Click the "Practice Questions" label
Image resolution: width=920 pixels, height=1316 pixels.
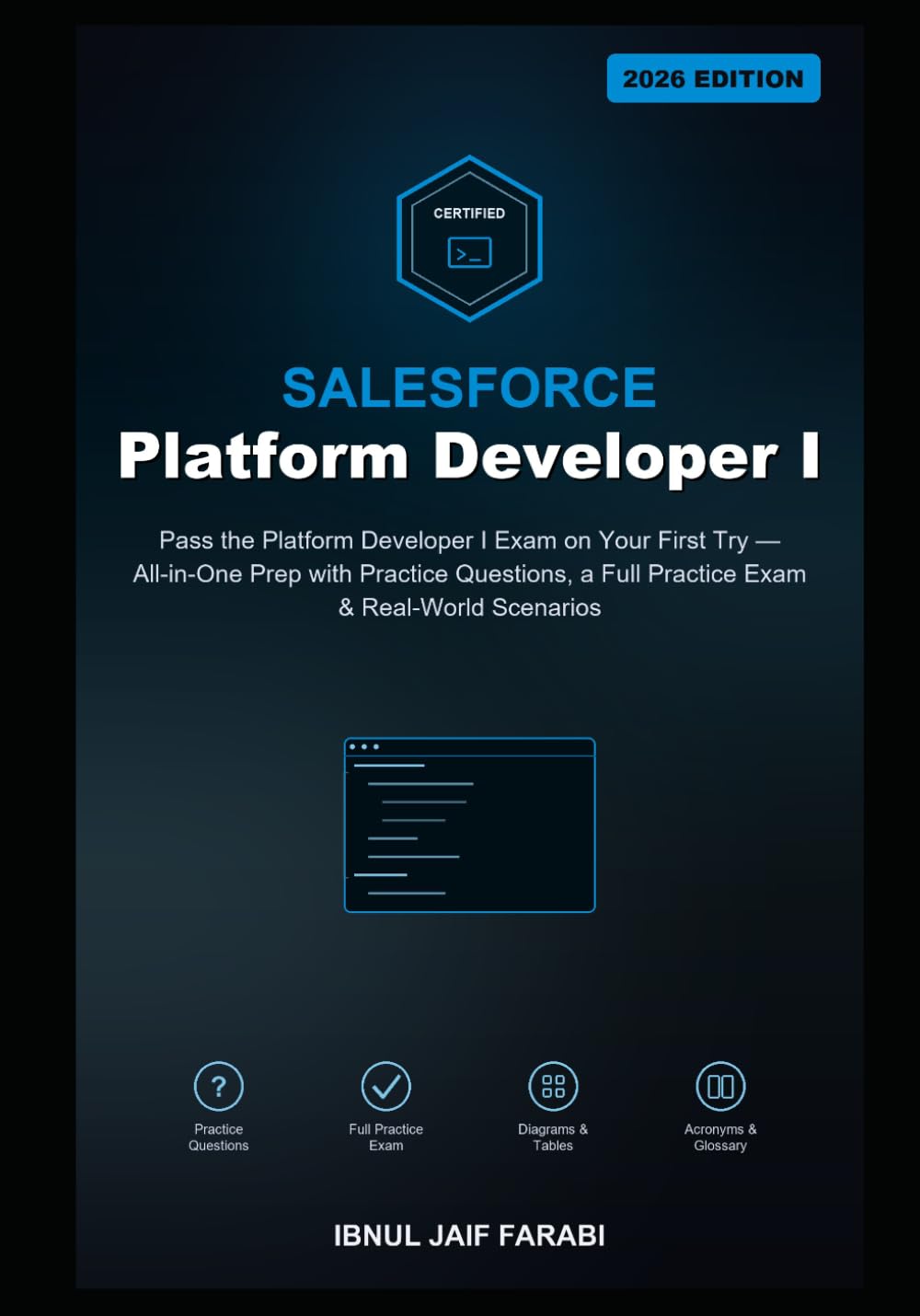pyautogui.click(x=219, y=1137)
